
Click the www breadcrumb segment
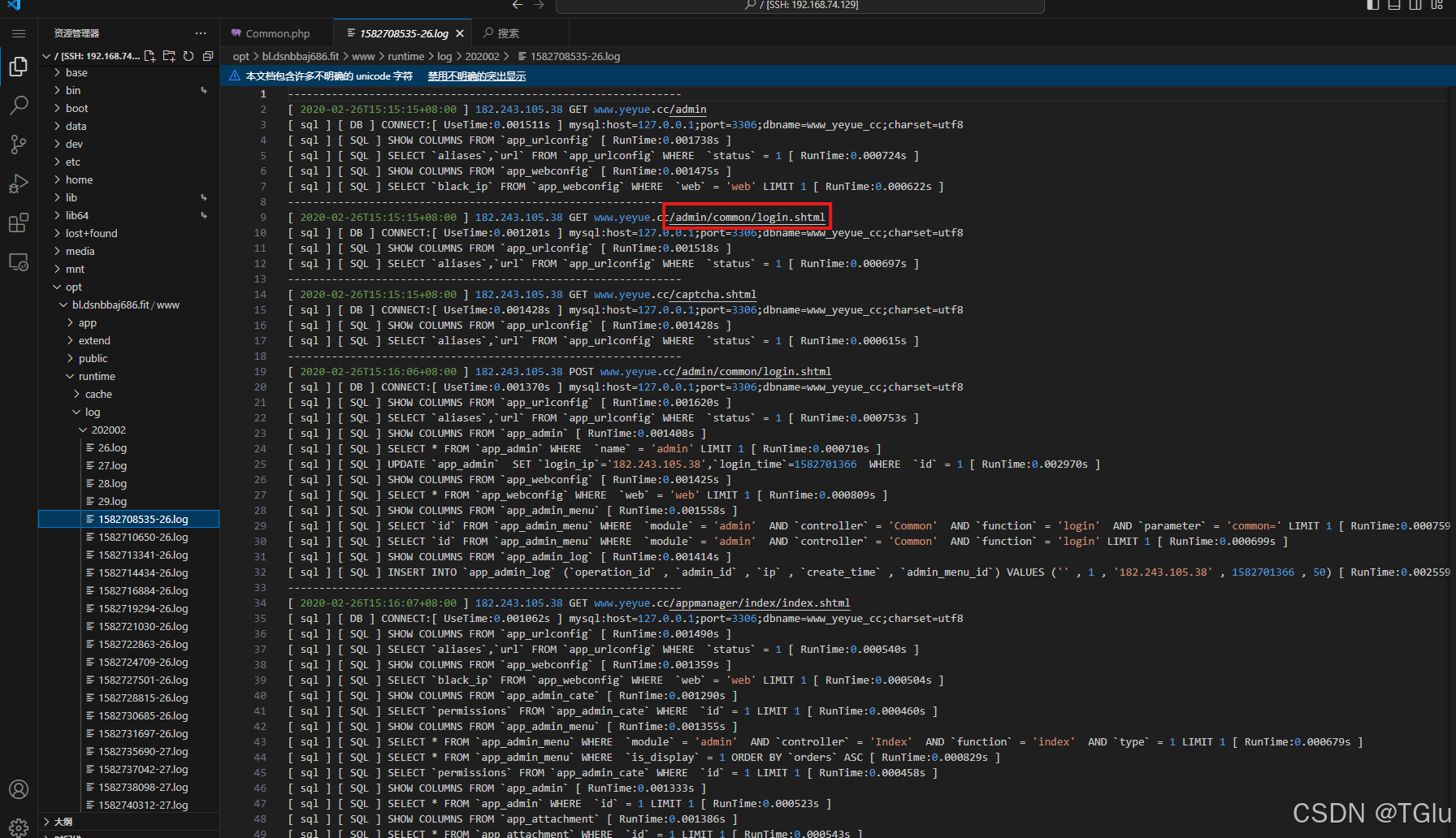point(363,56)
